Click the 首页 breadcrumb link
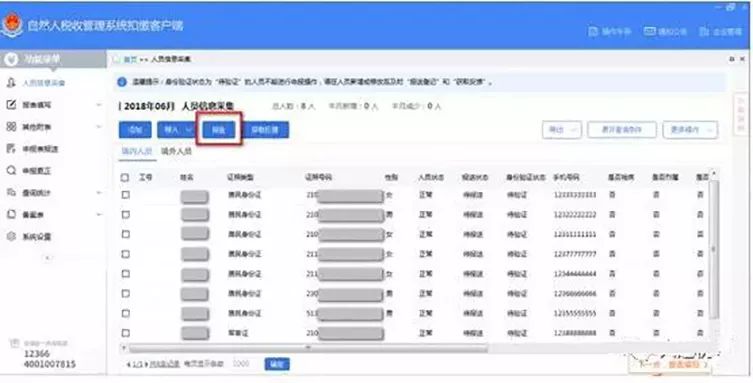This screenshot has width=753, height=383. 130,60
